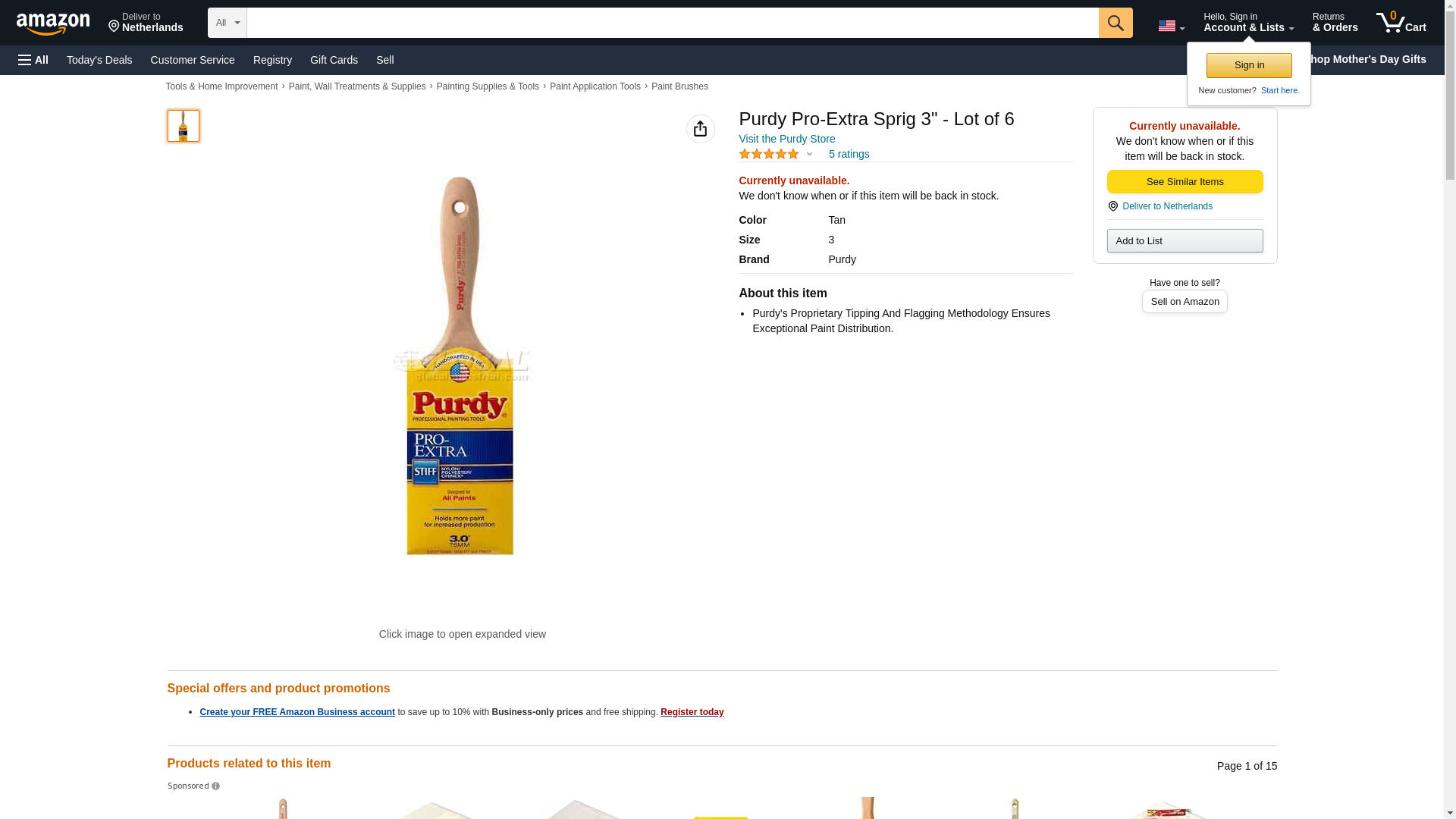The image size is (1456, 819).
Task: Click into the Amazon search field
Action: [x=673, y=23]
